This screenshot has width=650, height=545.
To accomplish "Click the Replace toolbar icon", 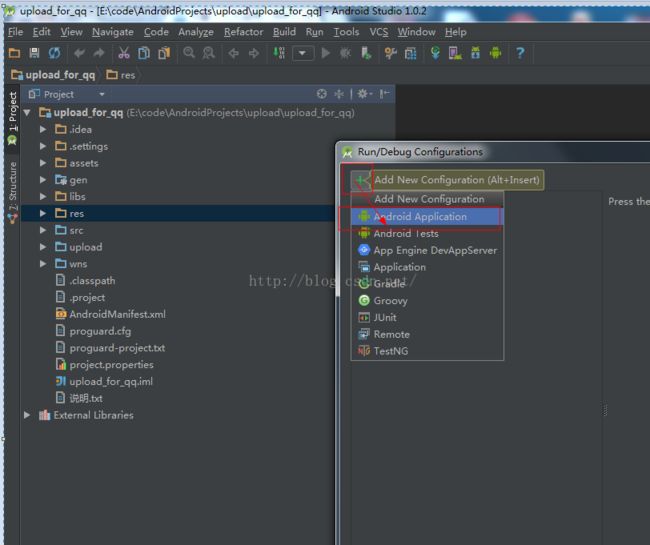I will point(209,53).
